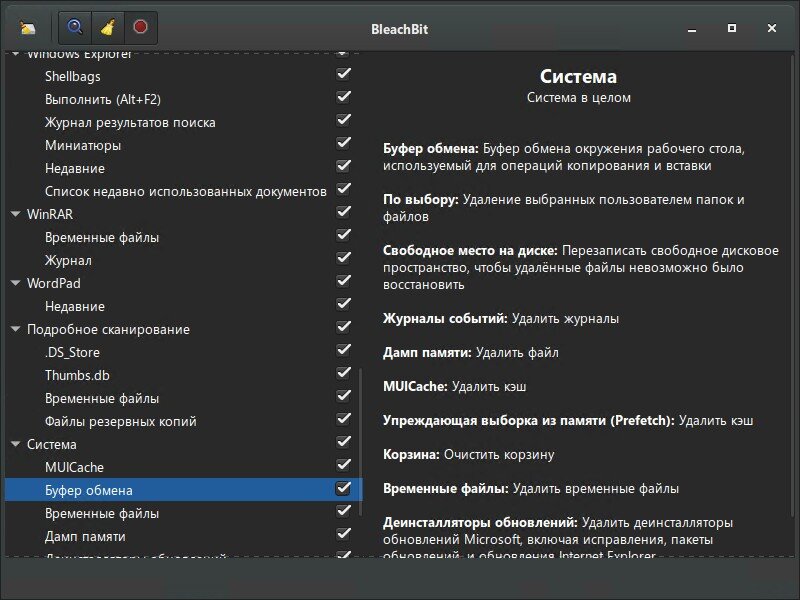Click the Подробное сканирование label
The width and height of the screenshot is (800, 600).
point(108,330)
